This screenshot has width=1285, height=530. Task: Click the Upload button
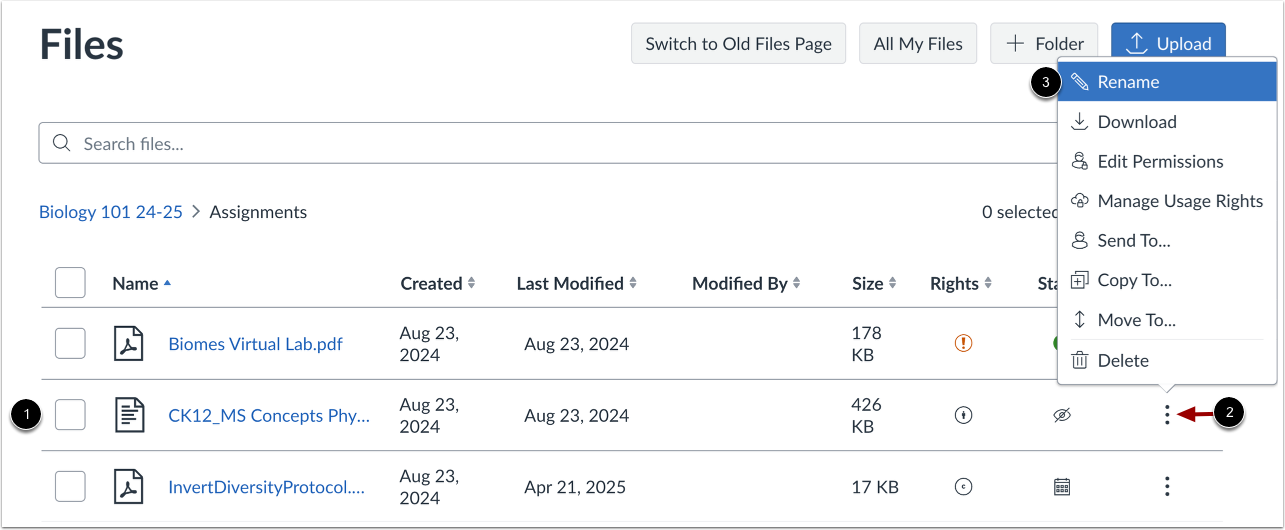[x=1168, y=44]
